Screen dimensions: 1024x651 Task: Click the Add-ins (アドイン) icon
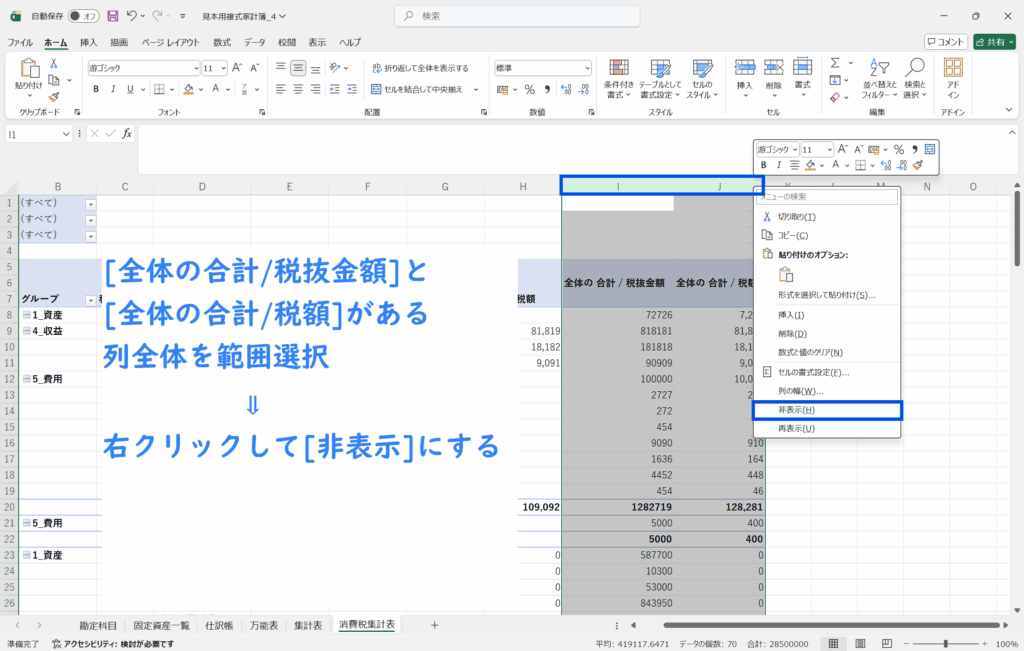(x=953, y=75)
